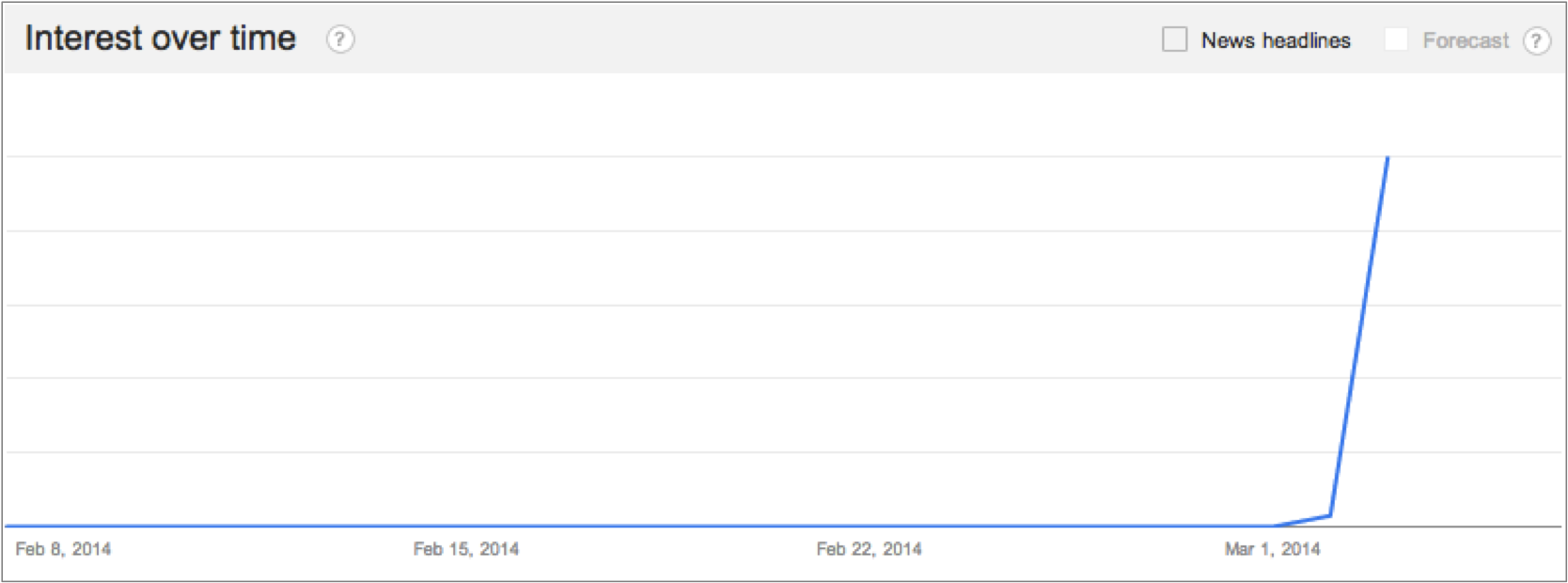
Task: Open the Forecast help question mark
Action: [x=1536, y=40]
